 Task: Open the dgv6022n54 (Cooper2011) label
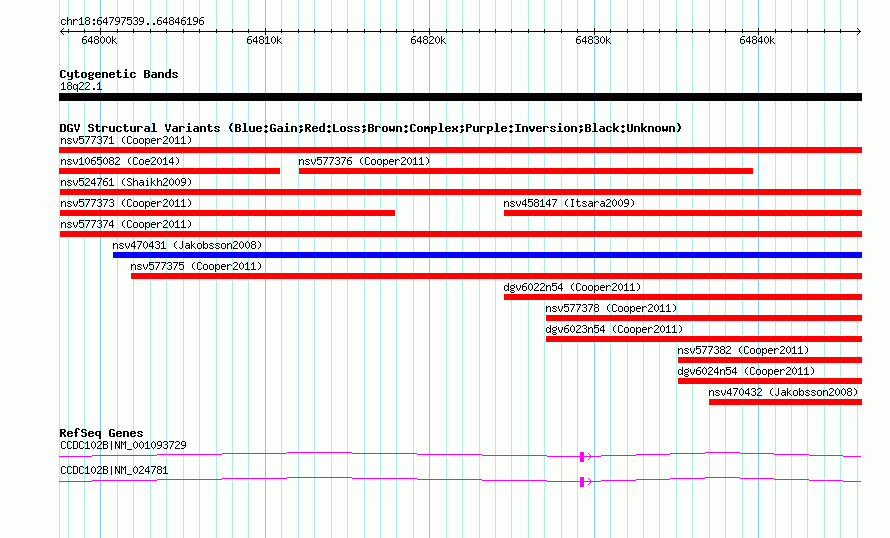[572, 287]
